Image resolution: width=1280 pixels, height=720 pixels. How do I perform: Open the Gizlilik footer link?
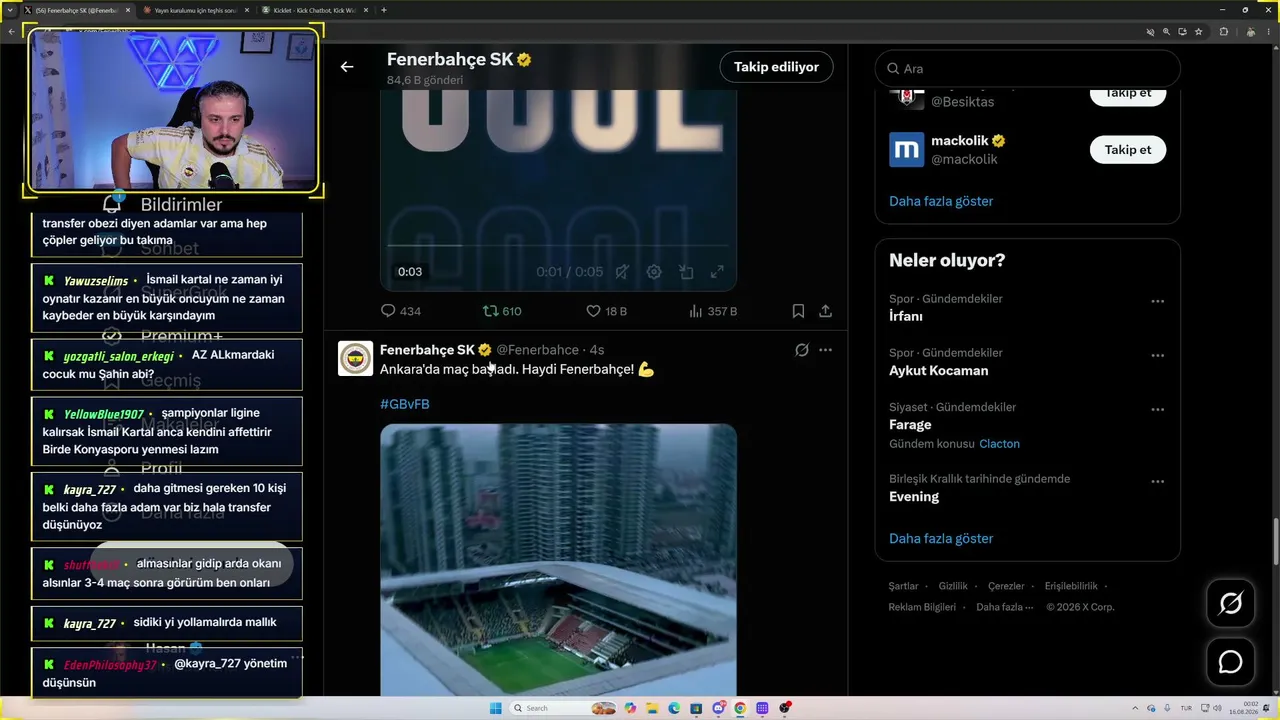[953, 586]
